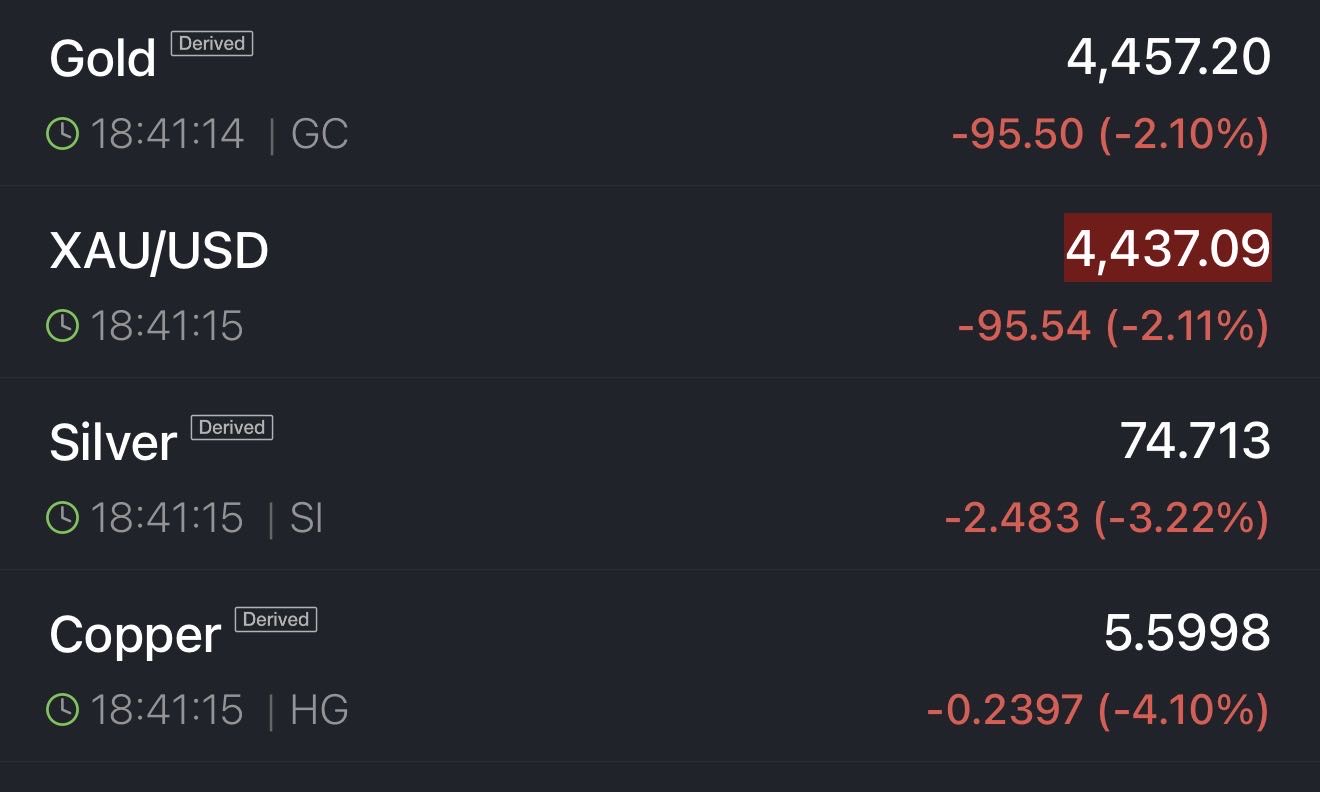This screenshot has width=1320, height=792.
Task: Click the HG ticker symbol
Action: pos(319,710)
